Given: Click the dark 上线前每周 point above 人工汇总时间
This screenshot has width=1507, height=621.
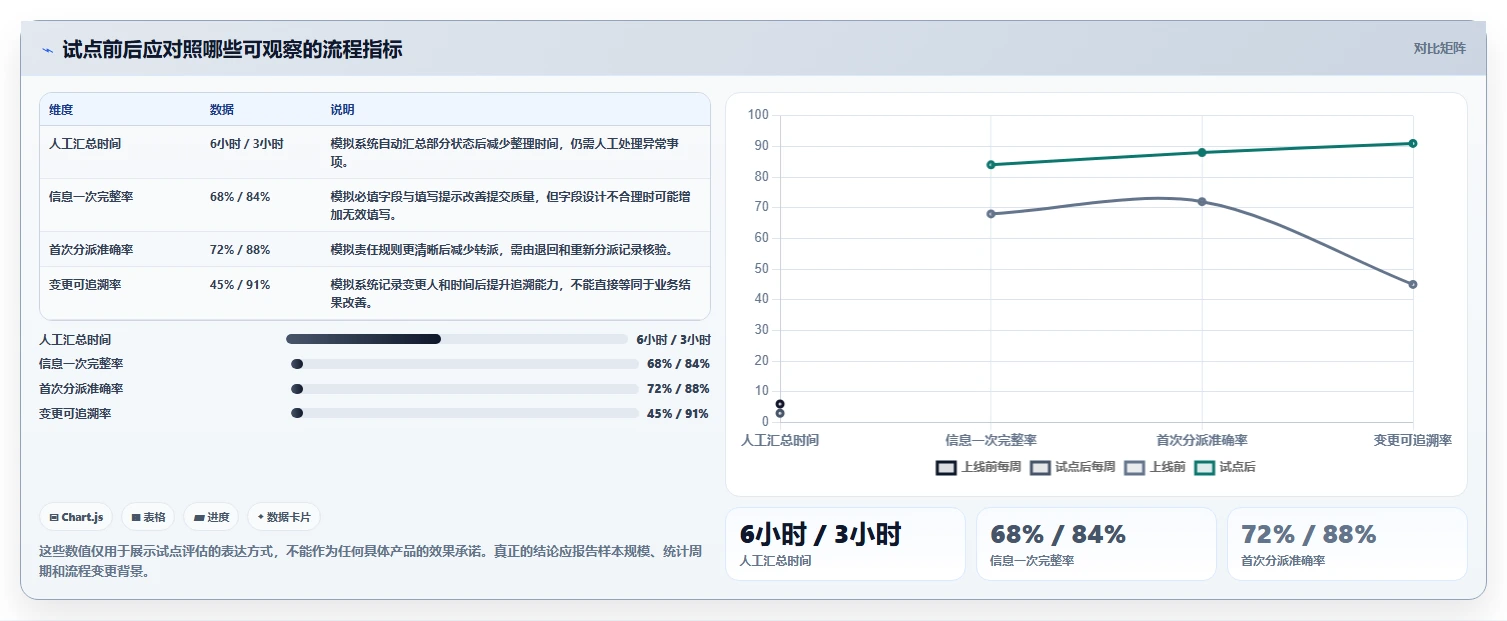Looking at the screenshot, I should tap(780, 404).
